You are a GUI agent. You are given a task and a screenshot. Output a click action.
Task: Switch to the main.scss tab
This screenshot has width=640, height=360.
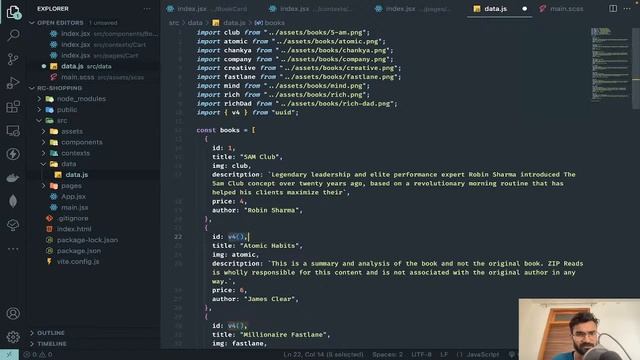click(561, 9)
